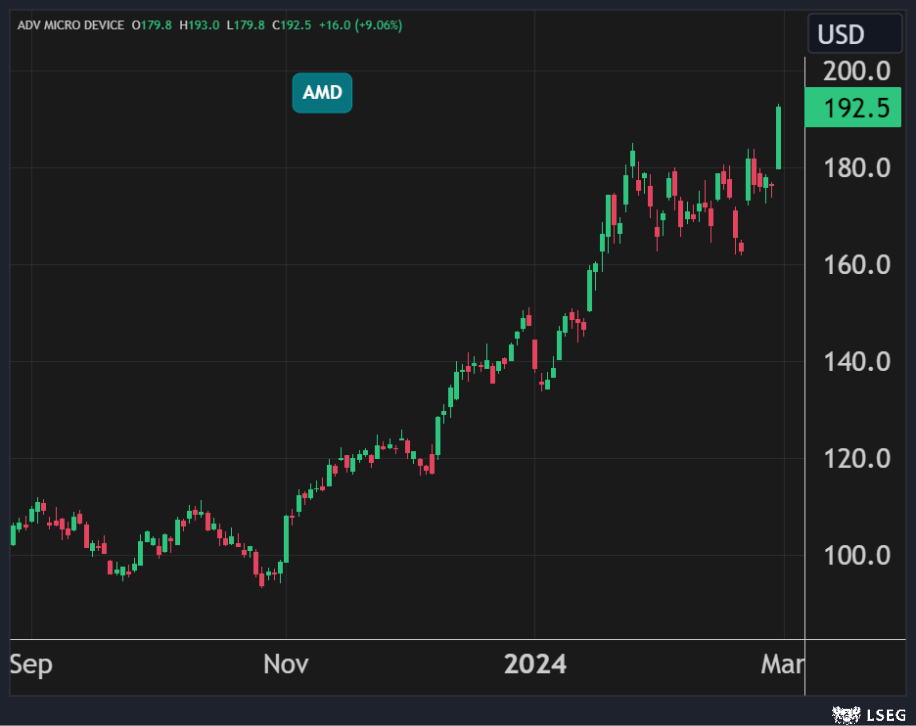Click the ADV MICRO DEVICE symbol title
916x726 pixels.
(x=70, y=25)
